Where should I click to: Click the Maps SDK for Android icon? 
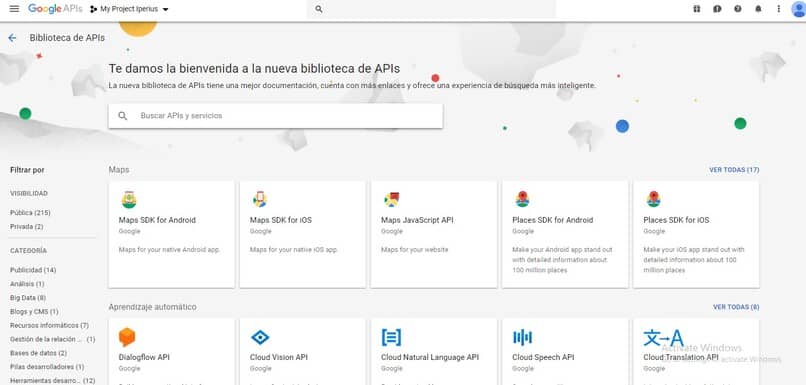coord(129,199)
